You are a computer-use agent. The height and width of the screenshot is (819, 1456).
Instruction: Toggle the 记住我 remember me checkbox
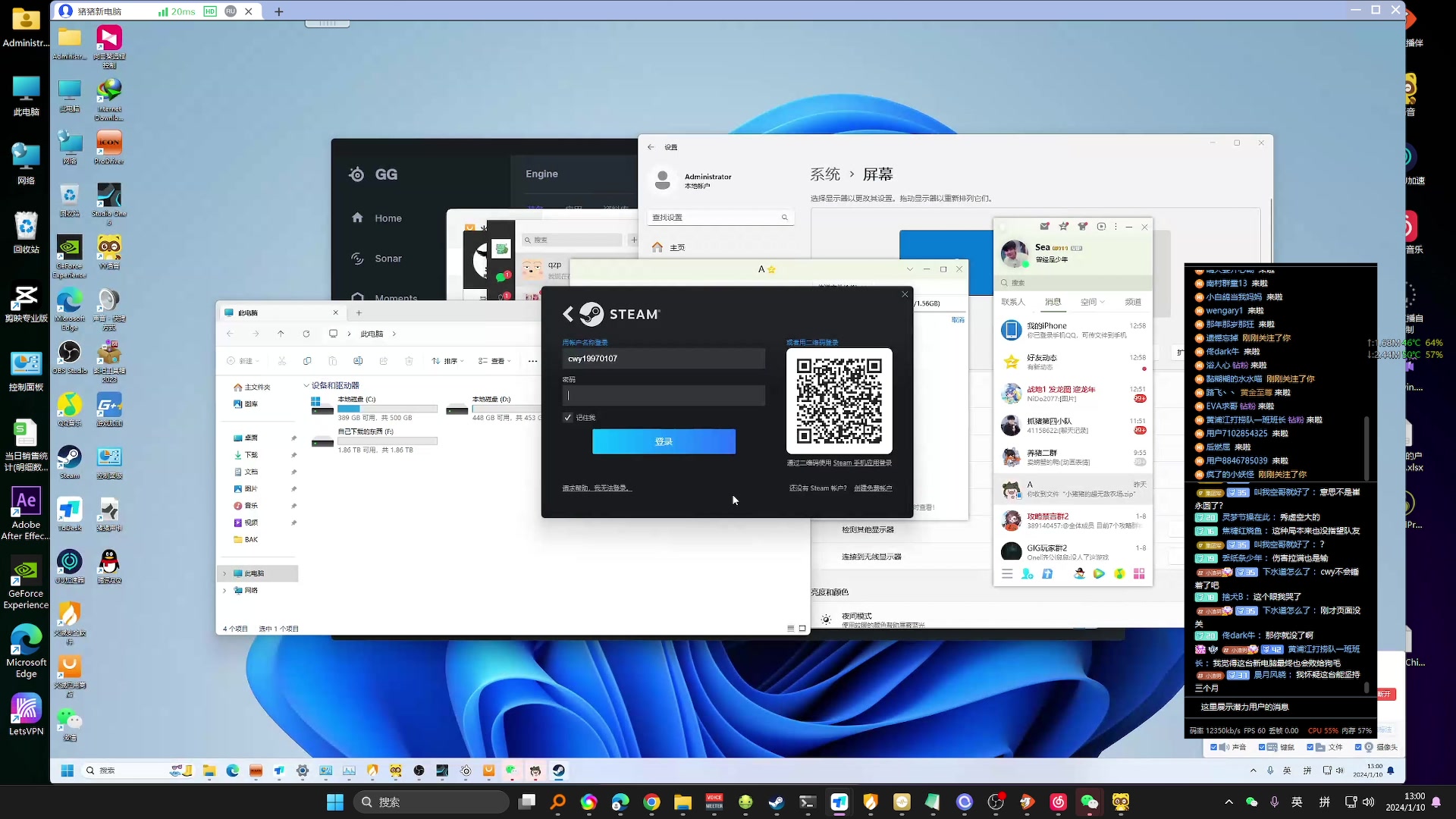tap(568, 418)
